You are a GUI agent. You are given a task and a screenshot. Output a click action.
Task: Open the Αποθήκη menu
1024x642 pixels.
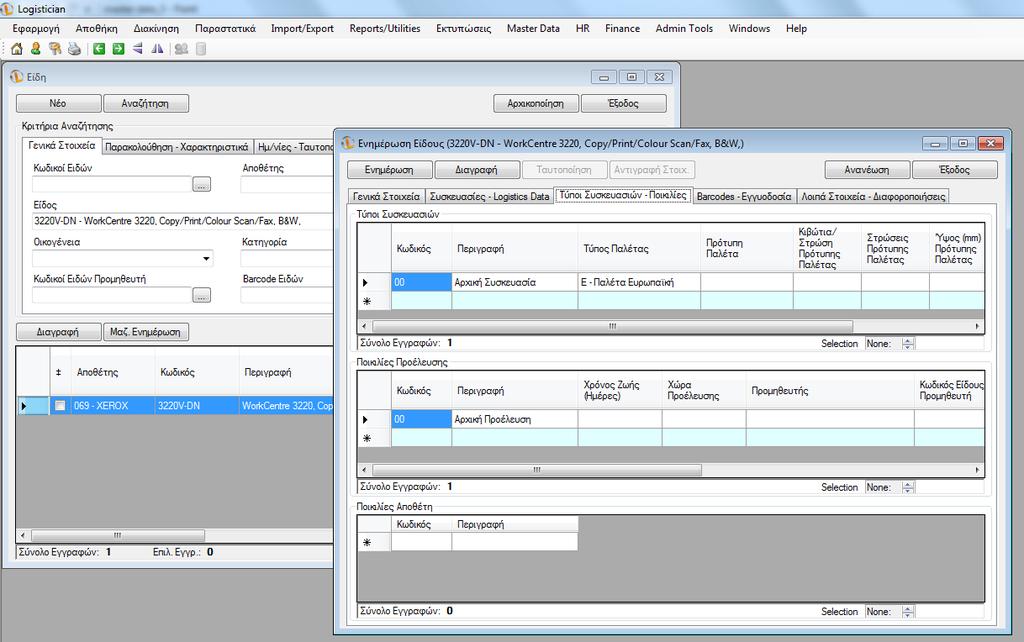point(97,29)
